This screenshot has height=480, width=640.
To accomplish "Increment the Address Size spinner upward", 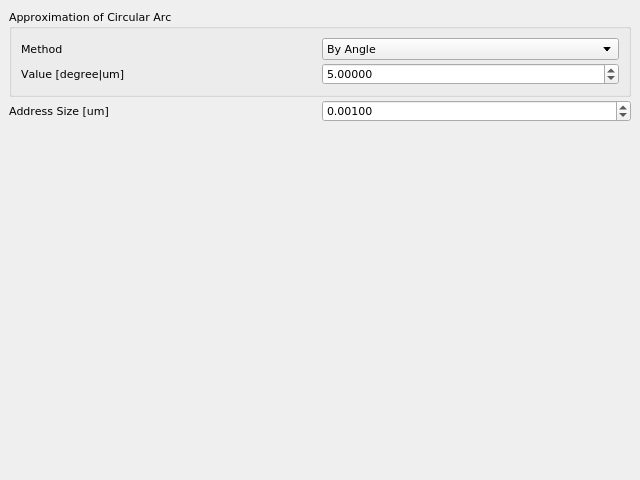I will click(623, 108).
